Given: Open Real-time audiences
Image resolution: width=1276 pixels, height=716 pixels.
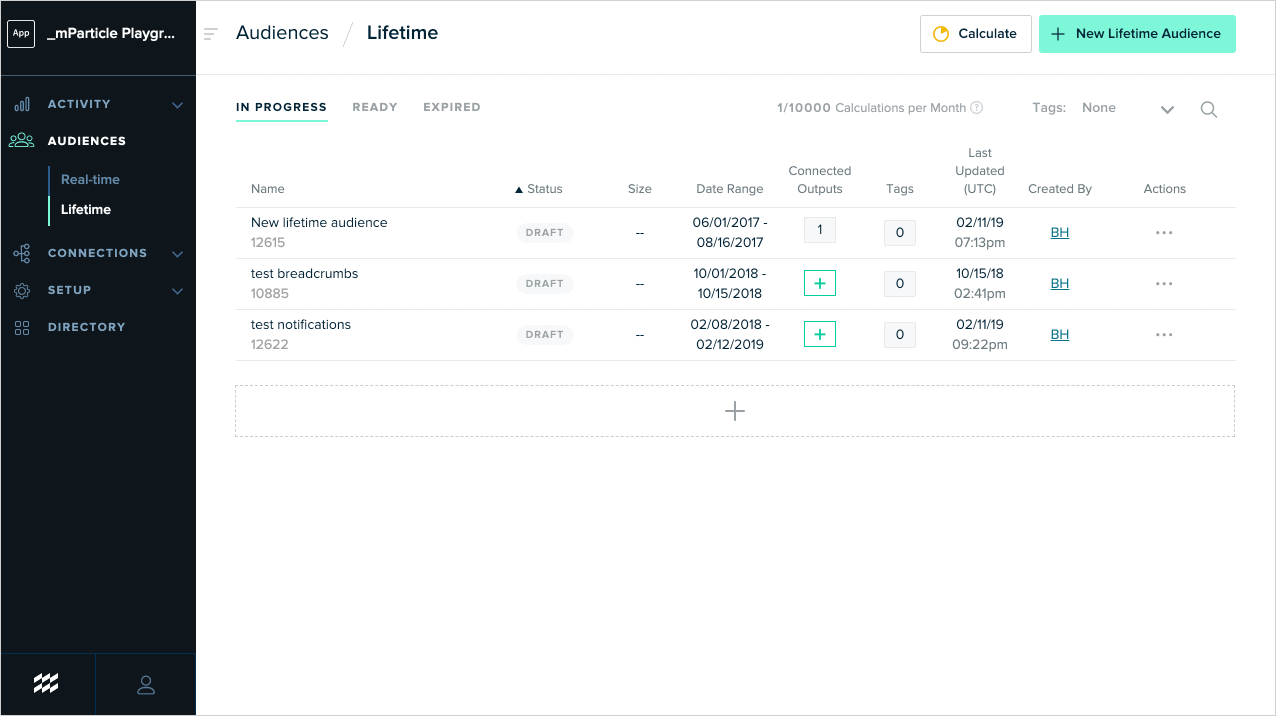Looking at the screenshot, I should point(90,180).
